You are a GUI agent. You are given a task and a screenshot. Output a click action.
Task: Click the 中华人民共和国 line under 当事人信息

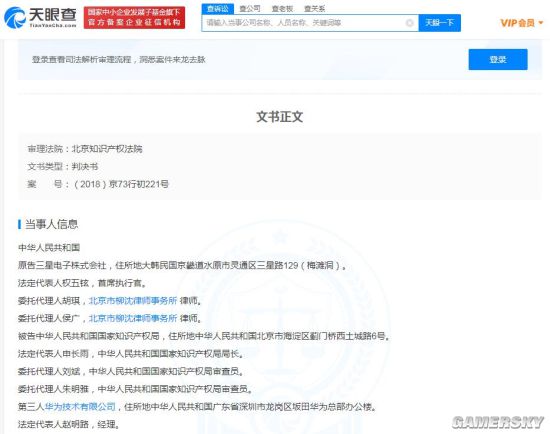click(49, 248)
